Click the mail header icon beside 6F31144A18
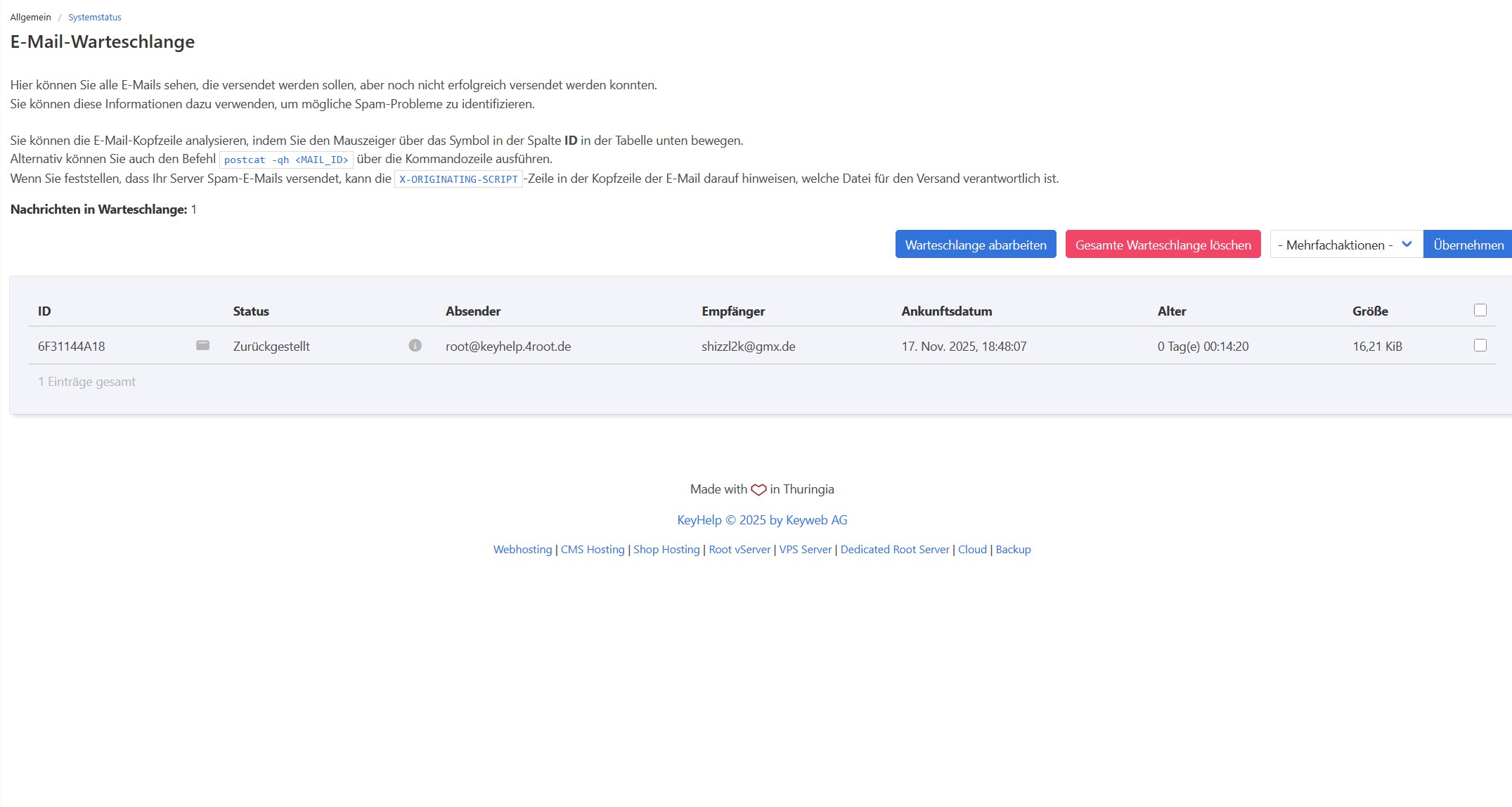Image resolution: width=1512 pixels, height=807 pixels. (x=202, y=345)
